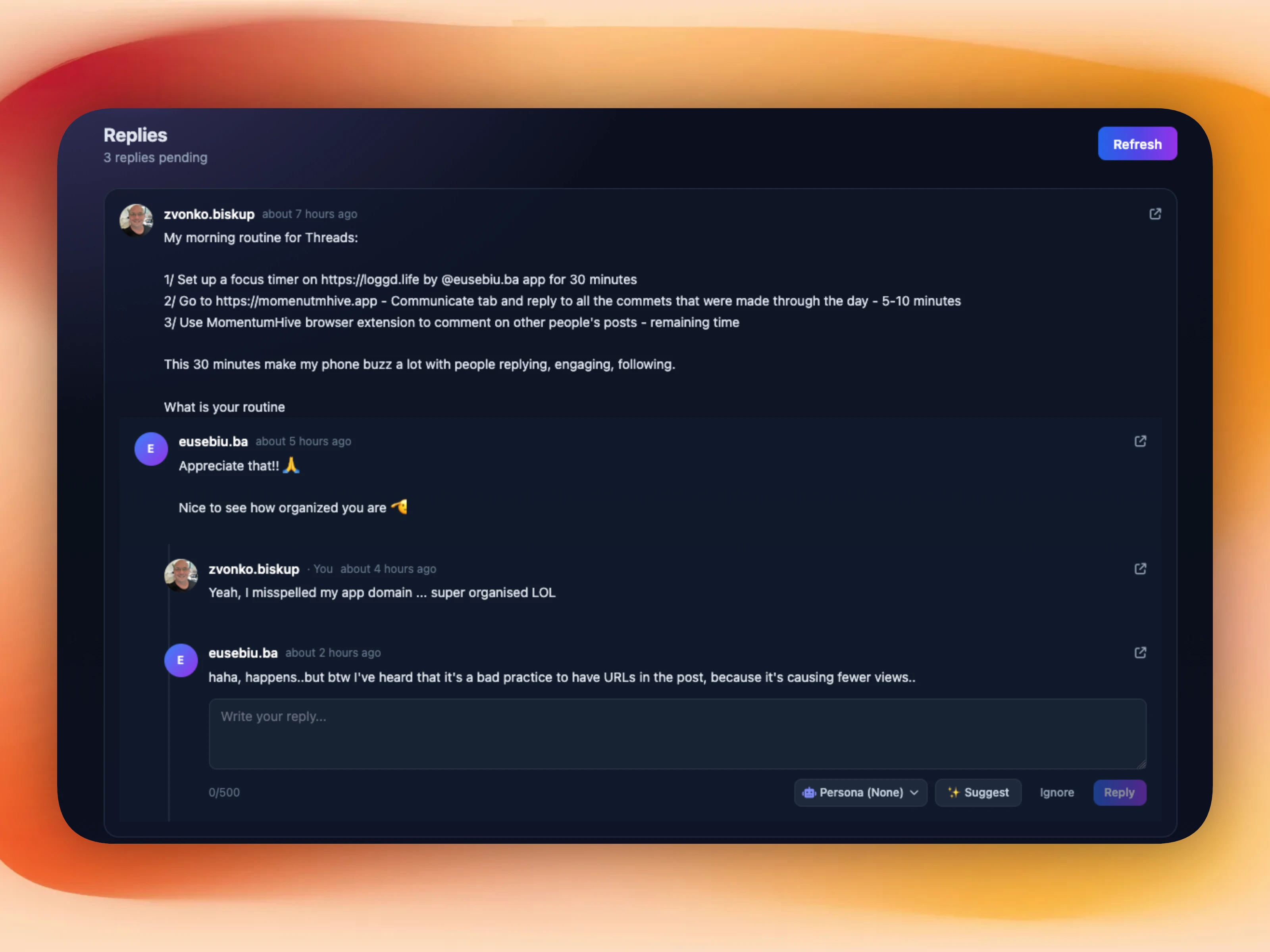Click zvonko.biskup's avatar on the 'You' reply
This screenshot has height=952, width=1270.
click(181, 575)
